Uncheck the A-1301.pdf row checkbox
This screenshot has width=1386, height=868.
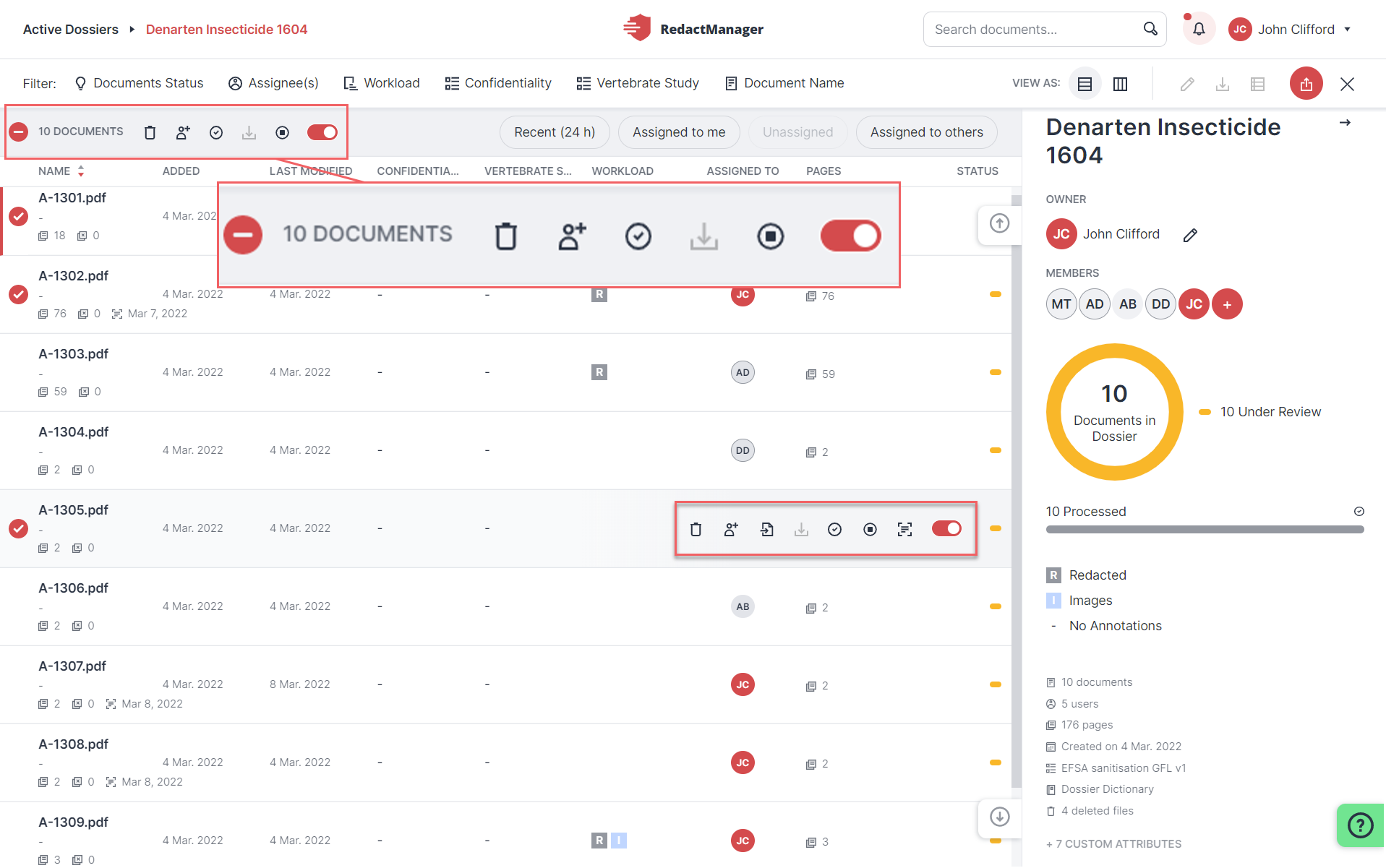pos(19,216)
